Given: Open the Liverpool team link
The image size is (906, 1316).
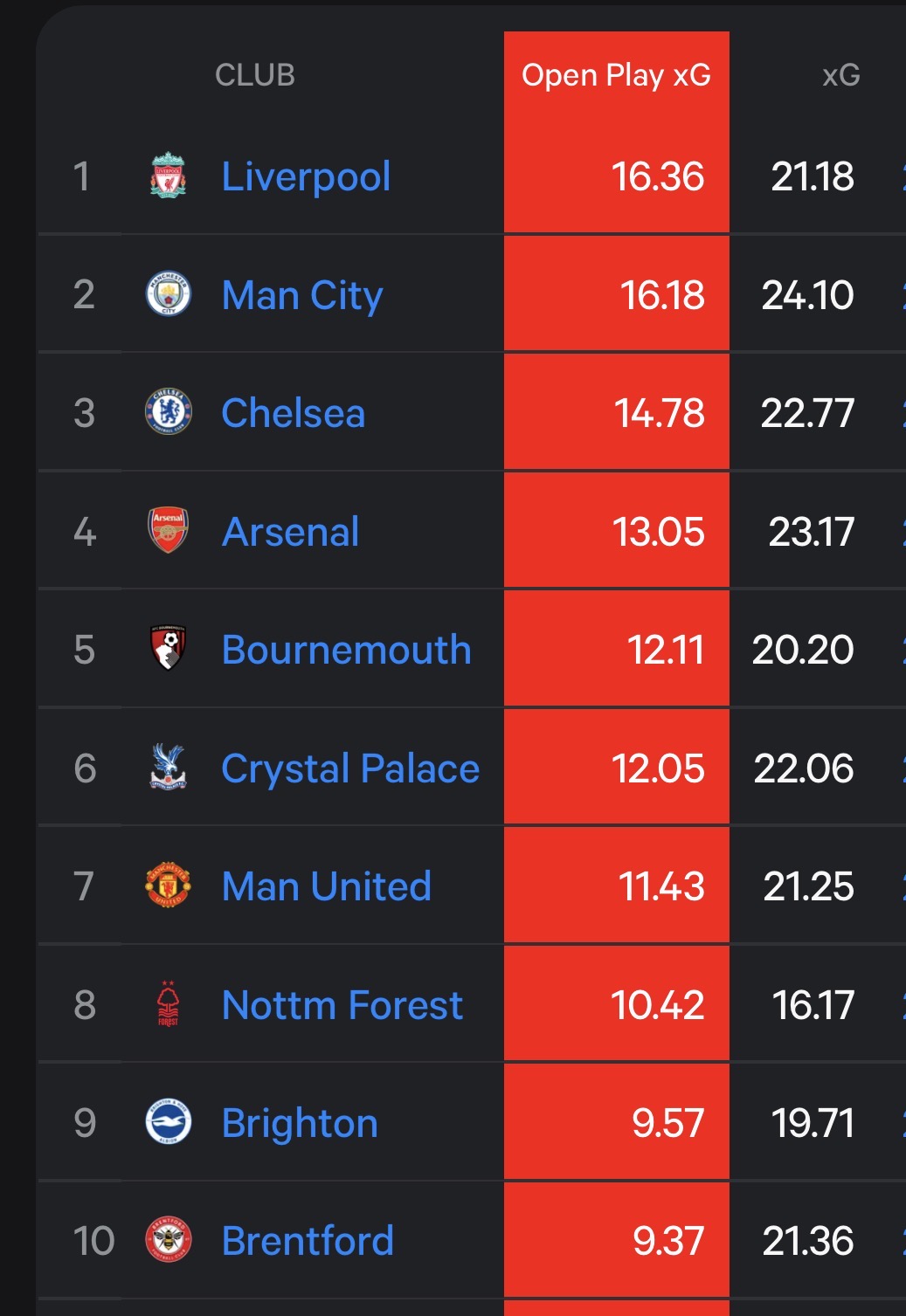Looking at the screenshot, I should pyautogui.click(x=306, y=176).
